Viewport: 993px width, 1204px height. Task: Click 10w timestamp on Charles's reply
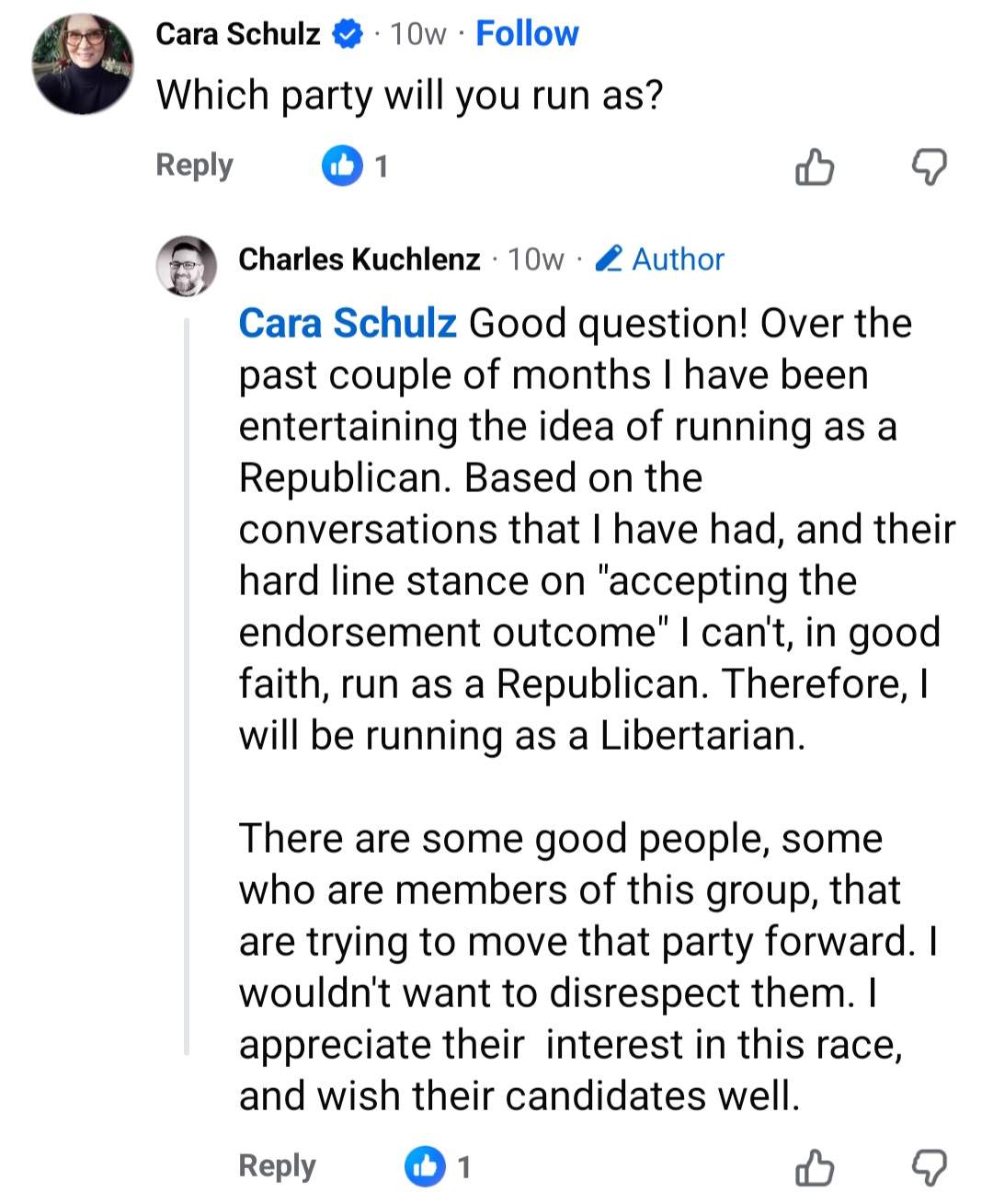[x=536, y=259]
